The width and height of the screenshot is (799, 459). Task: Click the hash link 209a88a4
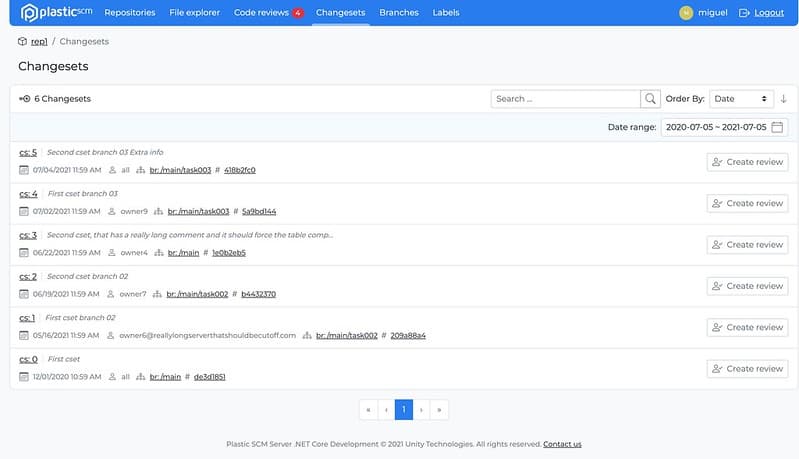[x=408, y=335]
